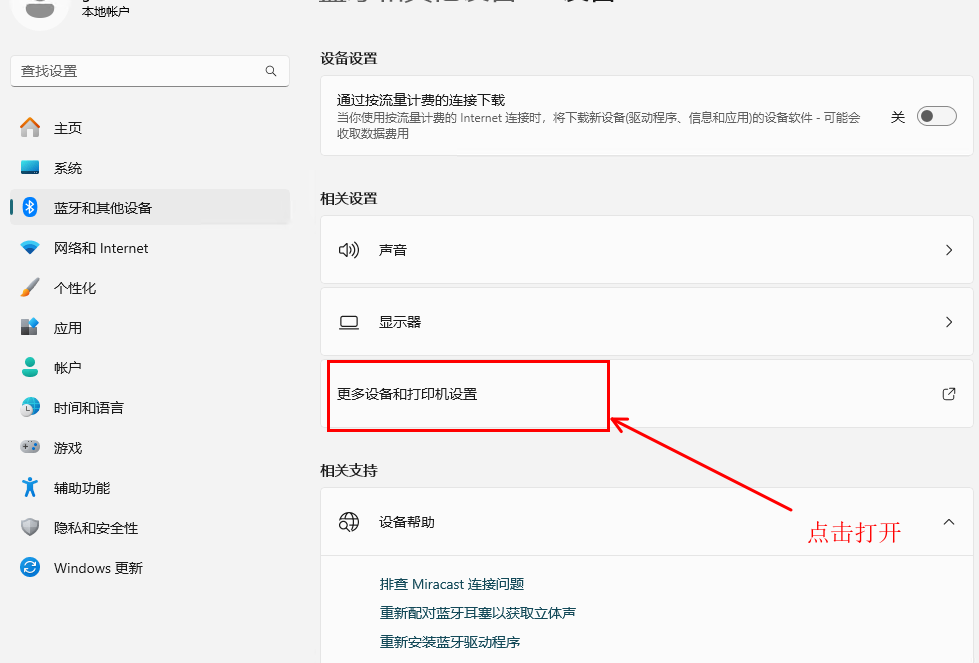The width and height of the screenshot is (979, 663).
Task: Open Personalization (个性化) paintbrush icon
Action: pyautogui.click(x=30, y=288)
